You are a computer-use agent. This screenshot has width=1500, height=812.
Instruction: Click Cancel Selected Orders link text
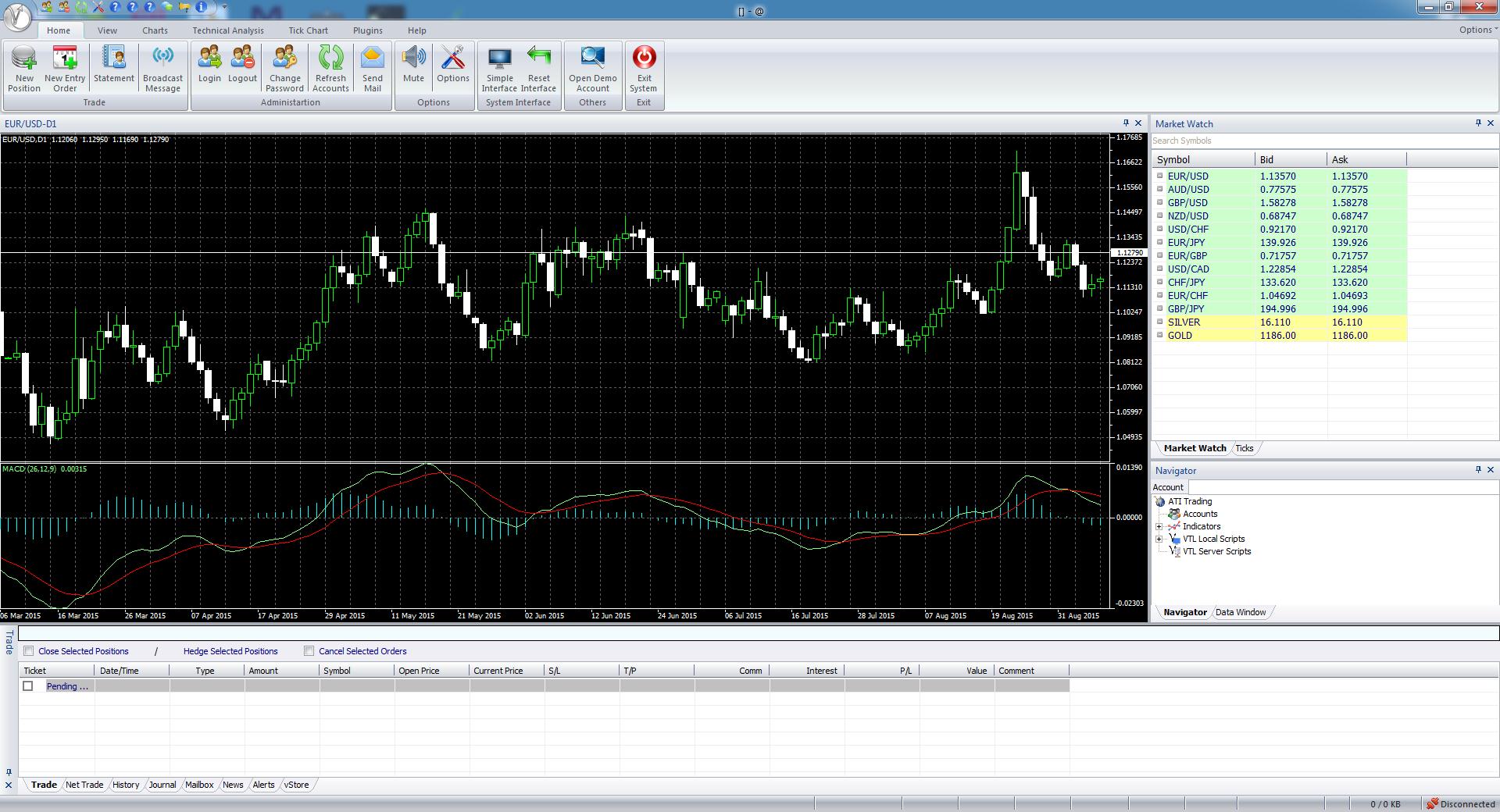362,651
